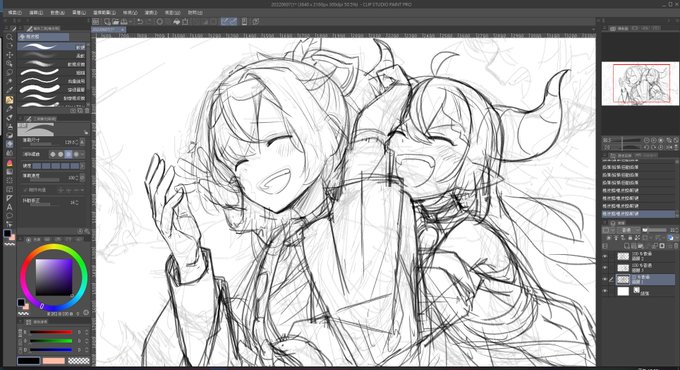Select the highlighted first sub tool brush preset

pyautogui.click(x=52, y=46)
